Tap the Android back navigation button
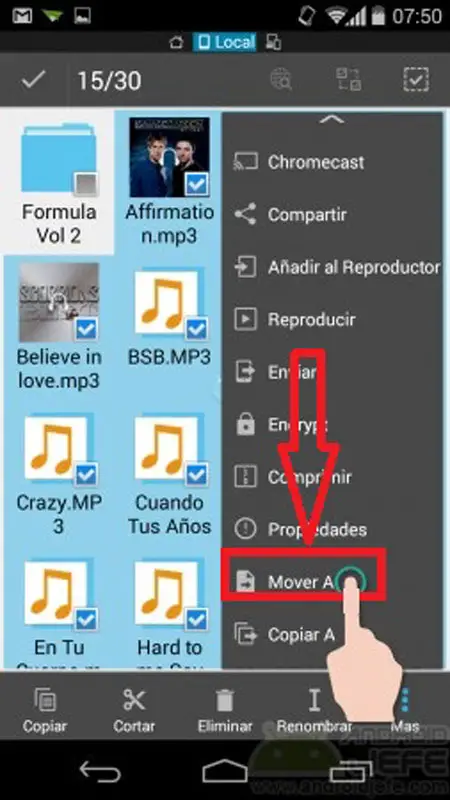 [100, 770]
